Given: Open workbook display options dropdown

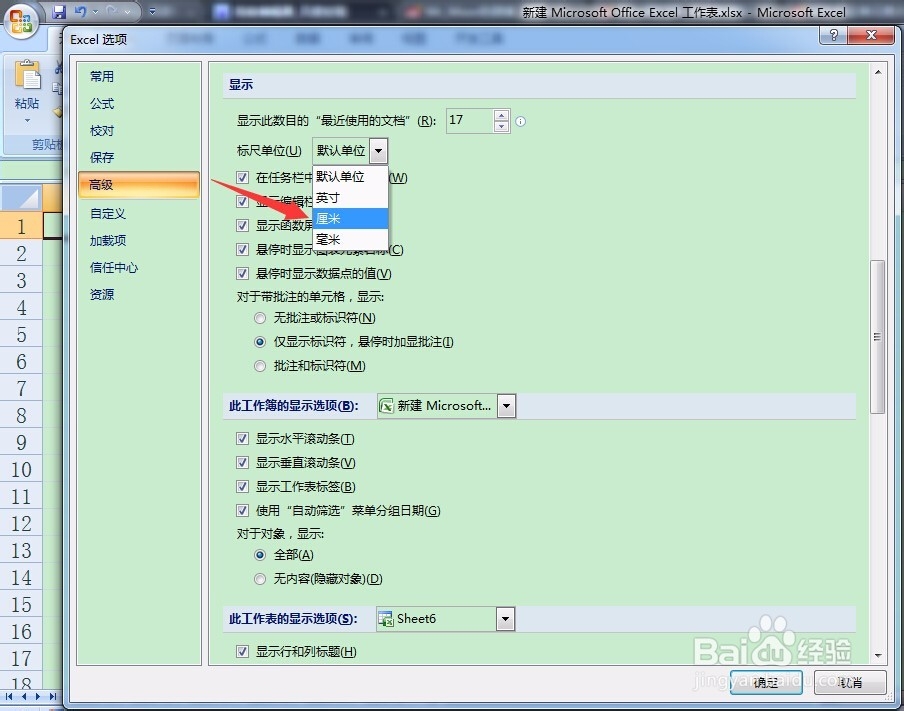Looking at the screenshot, I should 506,406.
